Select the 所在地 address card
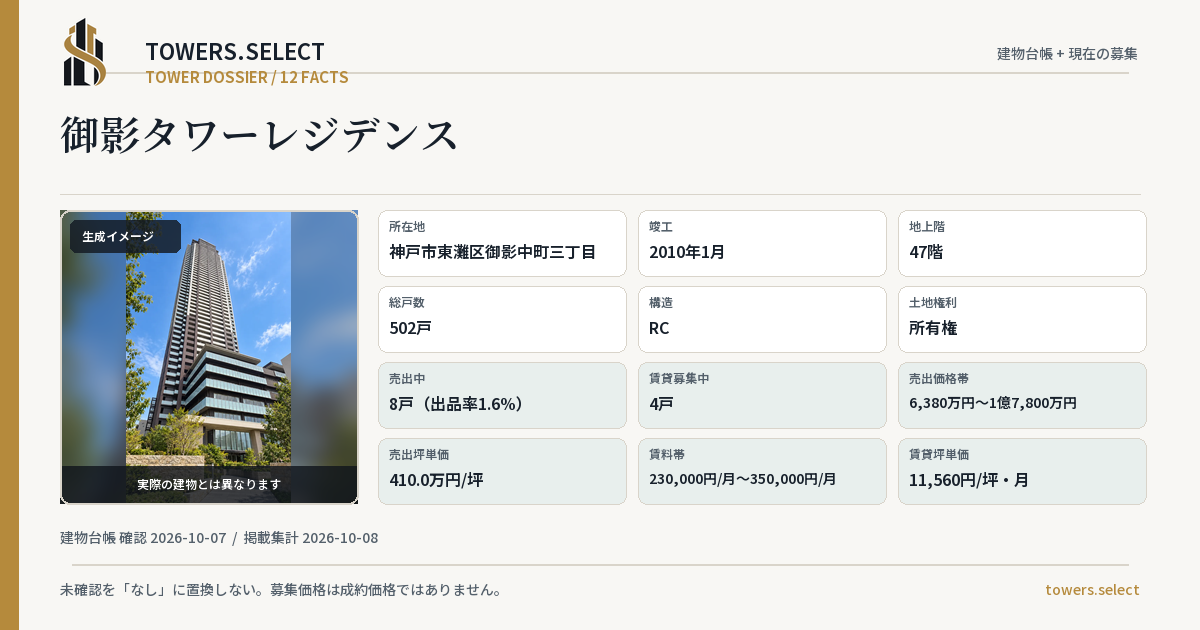Viewport: 1200px width, 630px height. click(x=502, y=243)
